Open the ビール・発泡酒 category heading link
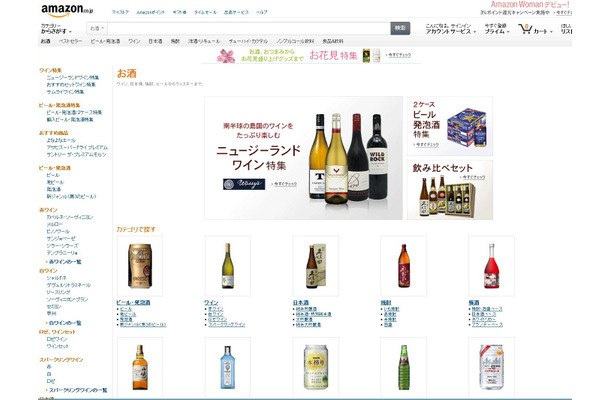This screenshot has width=610, height=400. click(133, 303)
